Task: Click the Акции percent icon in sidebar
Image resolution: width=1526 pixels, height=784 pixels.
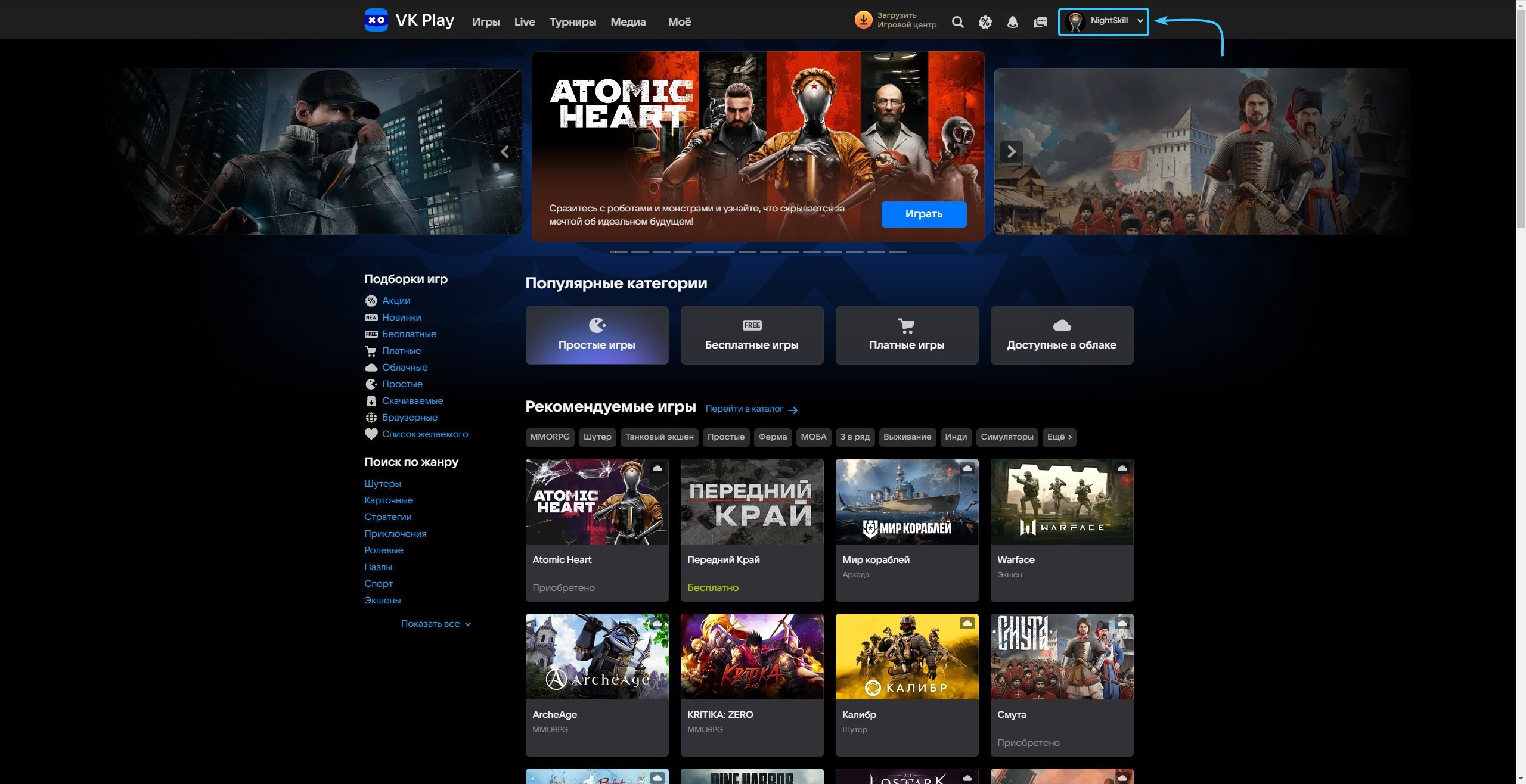Action: pyautogui.click(x=371, y=301)
